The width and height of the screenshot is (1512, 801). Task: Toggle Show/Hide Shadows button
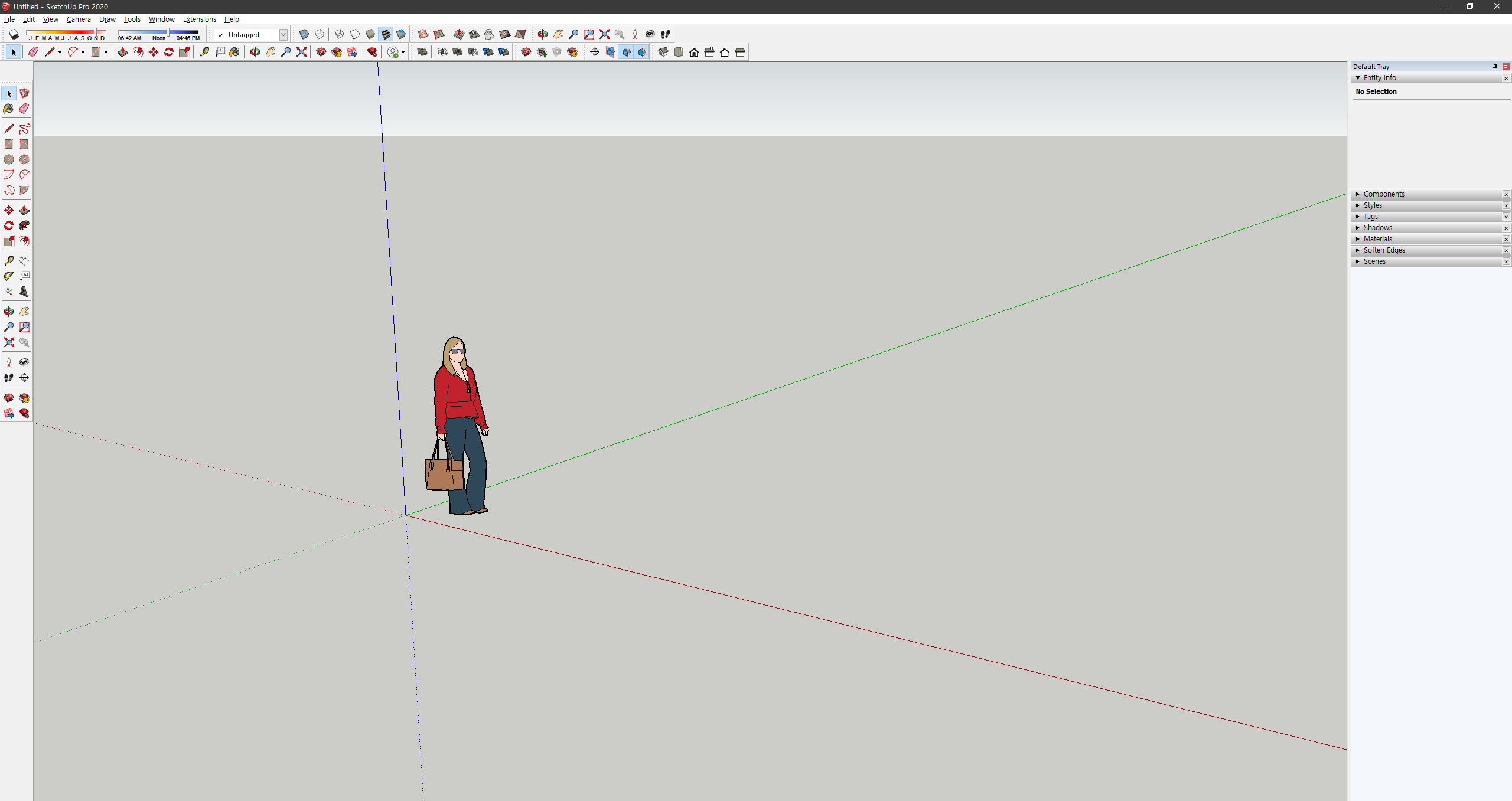(14, 35)
